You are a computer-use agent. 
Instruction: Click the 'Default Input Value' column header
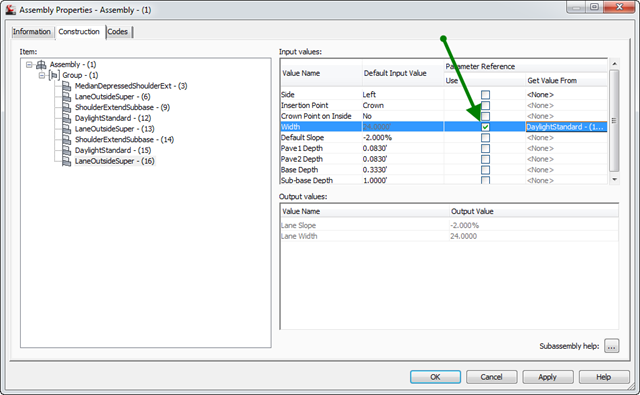pos(403,73)
